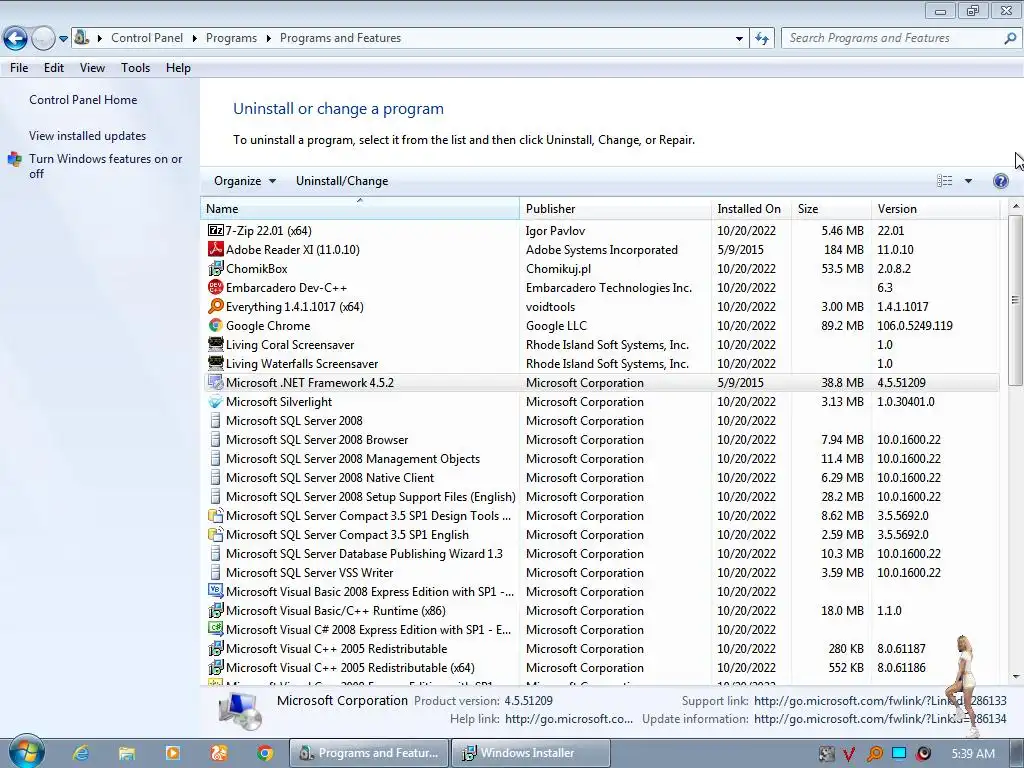The height and width of the screenshot is (768, 1024).
Task: Go to Control Panel Home
Action: coord(83,100)
